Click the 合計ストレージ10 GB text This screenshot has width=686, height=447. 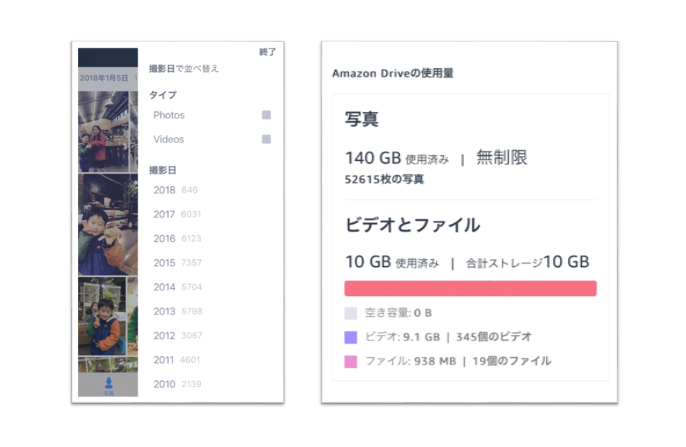pyautogui.click(x=528, y=262)
